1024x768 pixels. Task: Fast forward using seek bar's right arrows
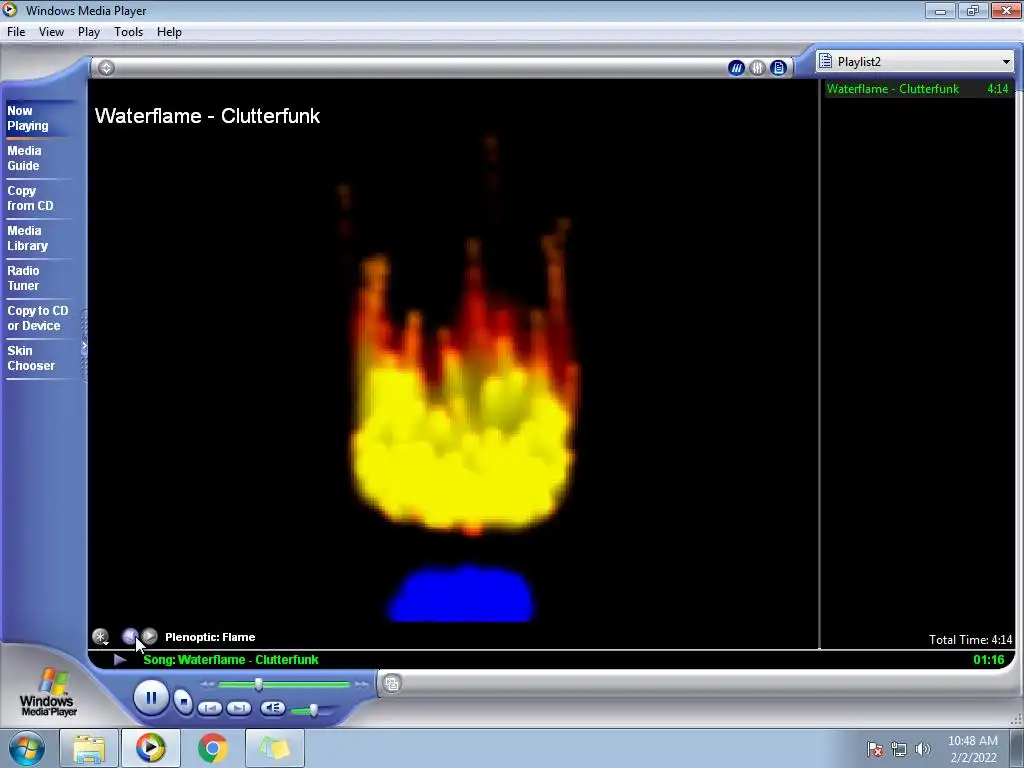click(361, 684)
